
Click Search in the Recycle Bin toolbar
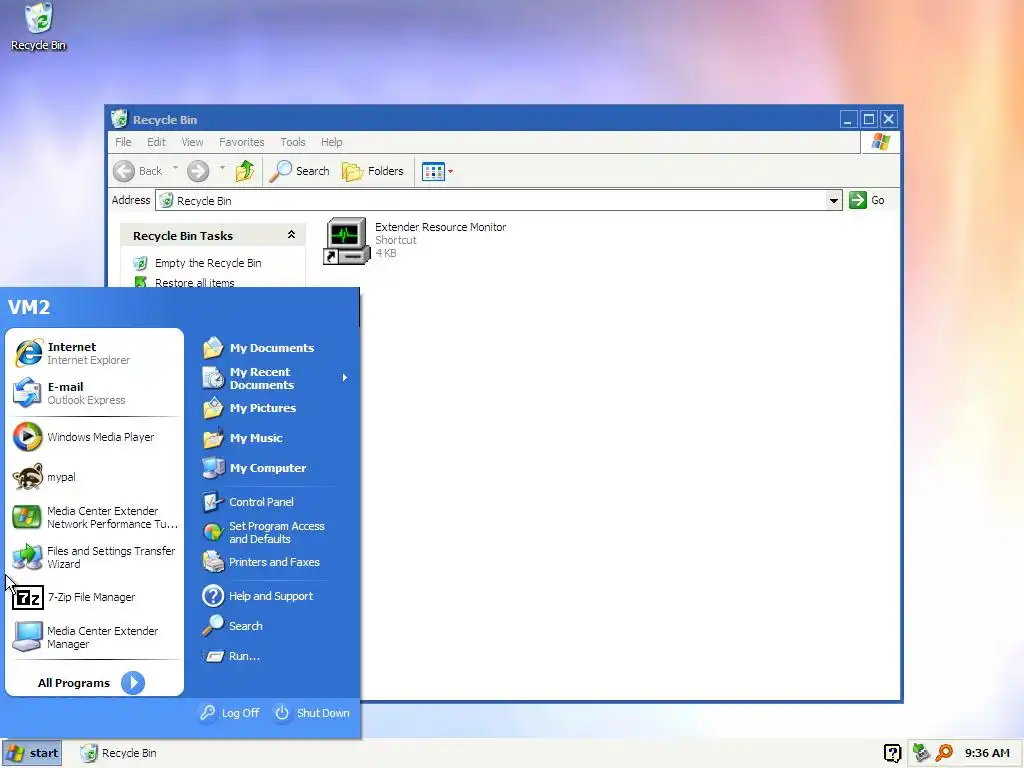(300, 171)
